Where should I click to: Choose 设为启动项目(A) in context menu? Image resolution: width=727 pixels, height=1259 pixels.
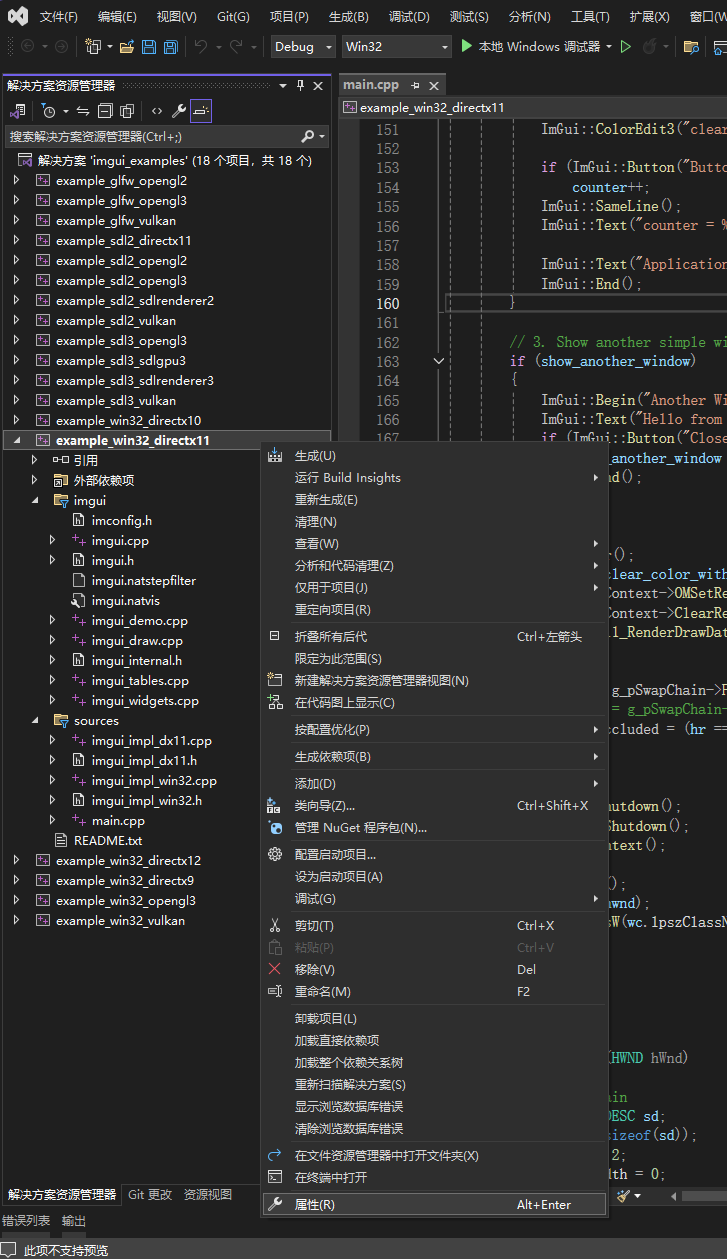435,877
